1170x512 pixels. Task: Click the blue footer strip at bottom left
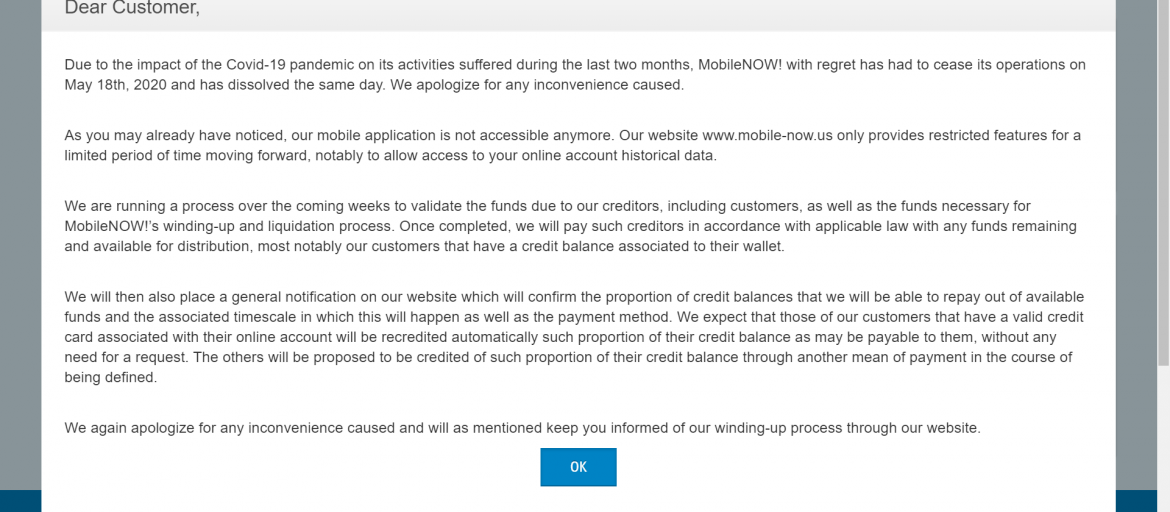point(20,501)
